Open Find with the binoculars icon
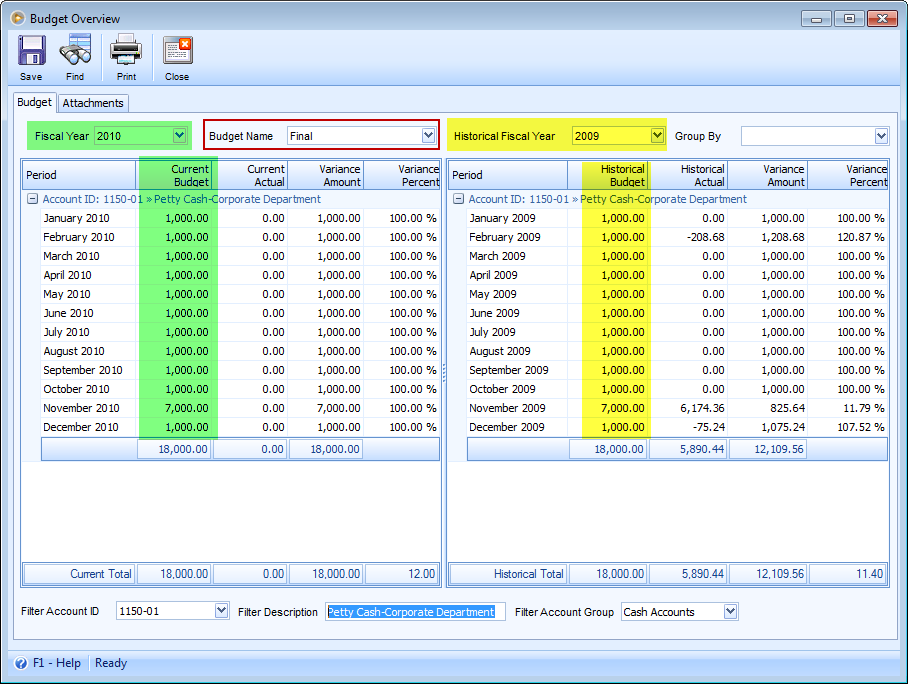The height and width of the screenshot is (684, 908). 75,50
